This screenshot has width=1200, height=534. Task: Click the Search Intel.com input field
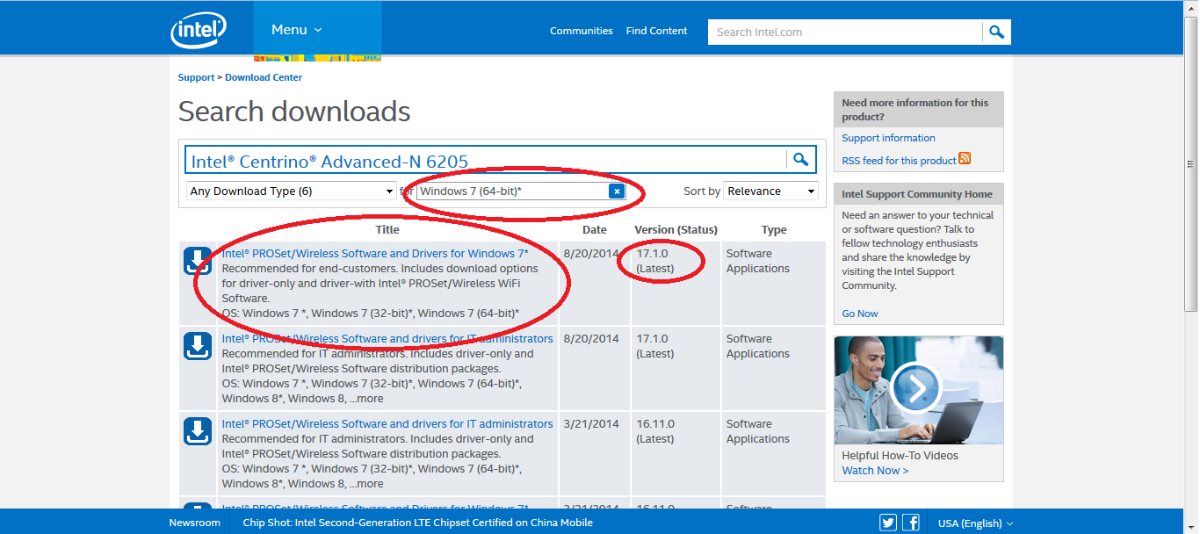click(x=846, y=32)
